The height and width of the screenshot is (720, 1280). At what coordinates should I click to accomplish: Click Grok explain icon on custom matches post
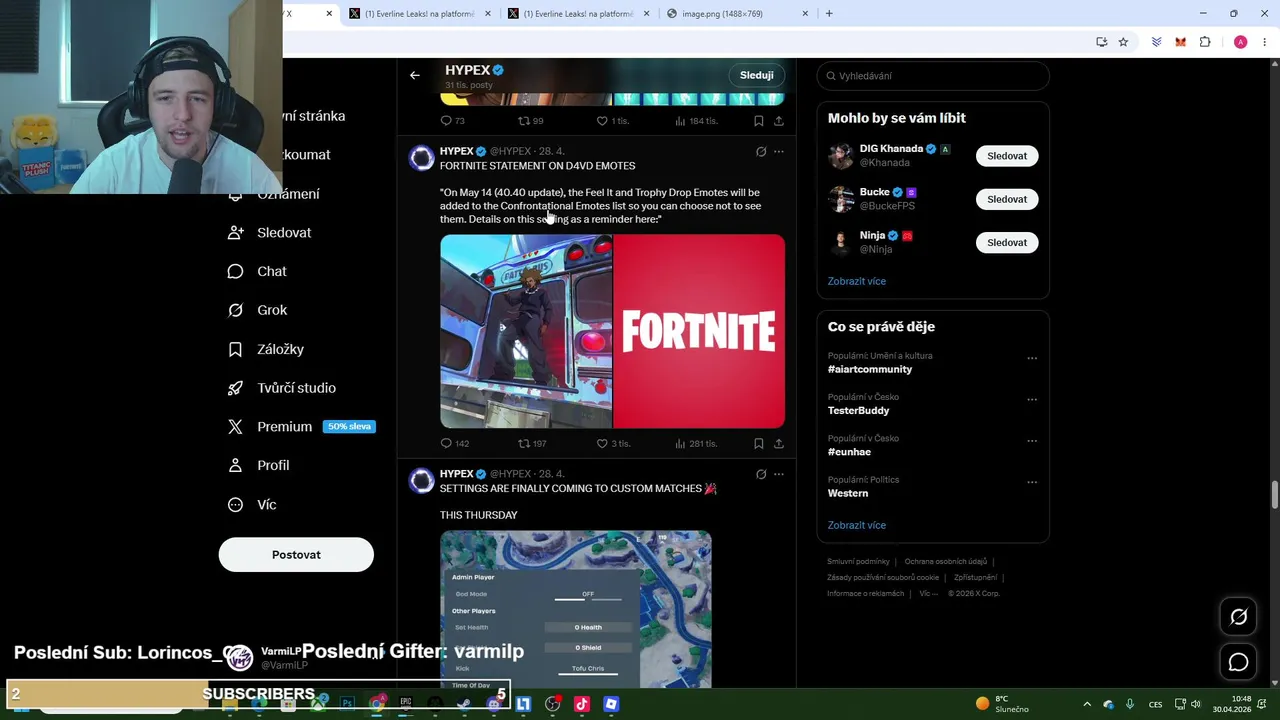(x=761, y=474)
